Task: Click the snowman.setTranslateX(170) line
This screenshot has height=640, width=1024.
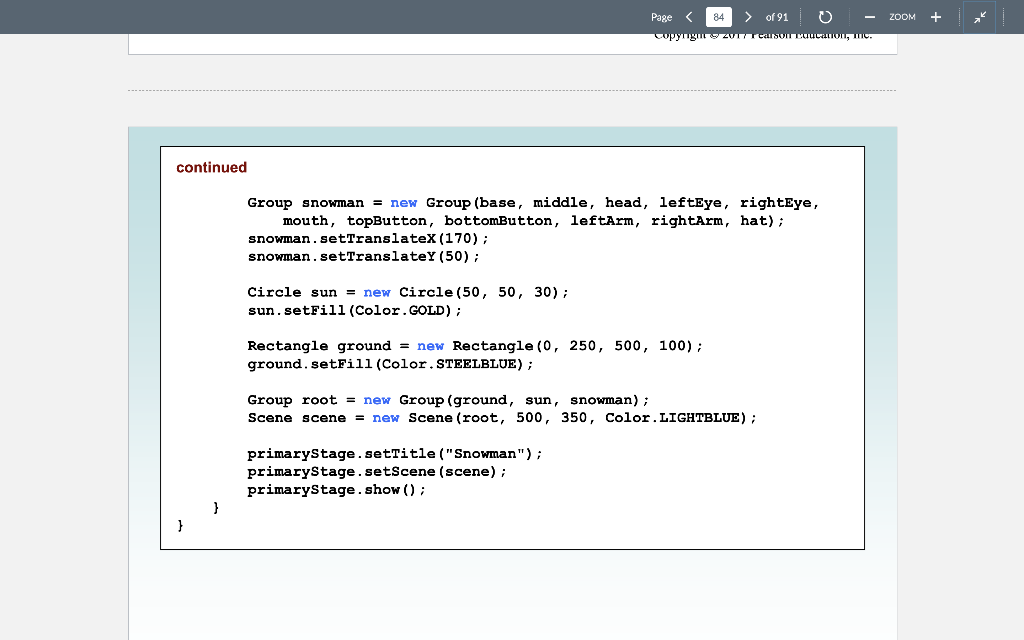Action: (368, 238)
